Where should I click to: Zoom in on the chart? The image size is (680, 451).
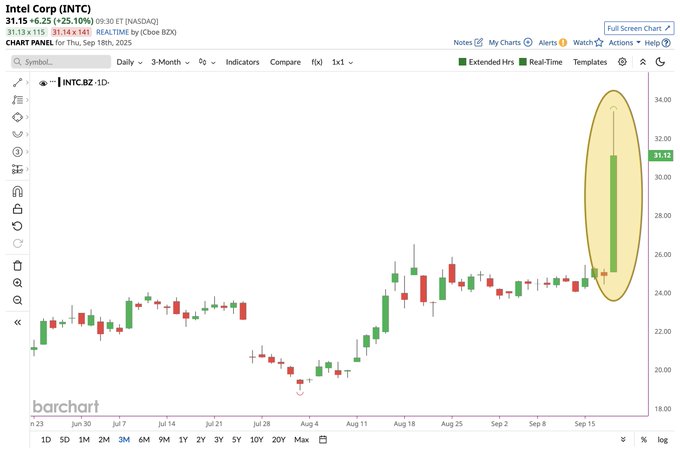point(17,283)
